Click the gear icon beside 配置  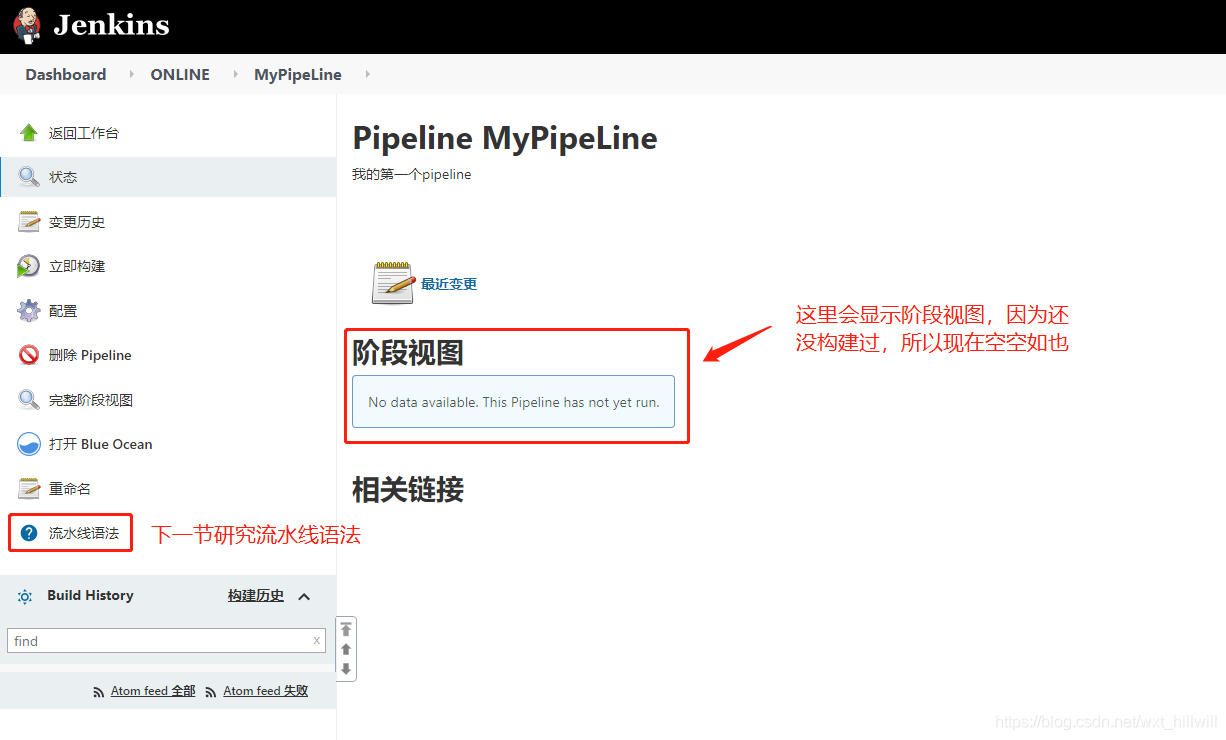(29, 311)
